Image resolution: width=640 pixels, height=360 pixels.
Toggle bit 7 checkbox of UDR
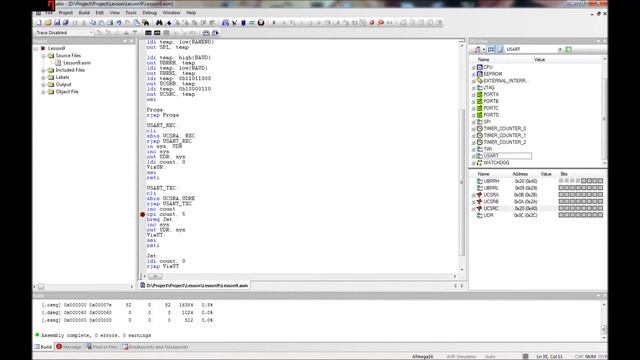point(561,215)
